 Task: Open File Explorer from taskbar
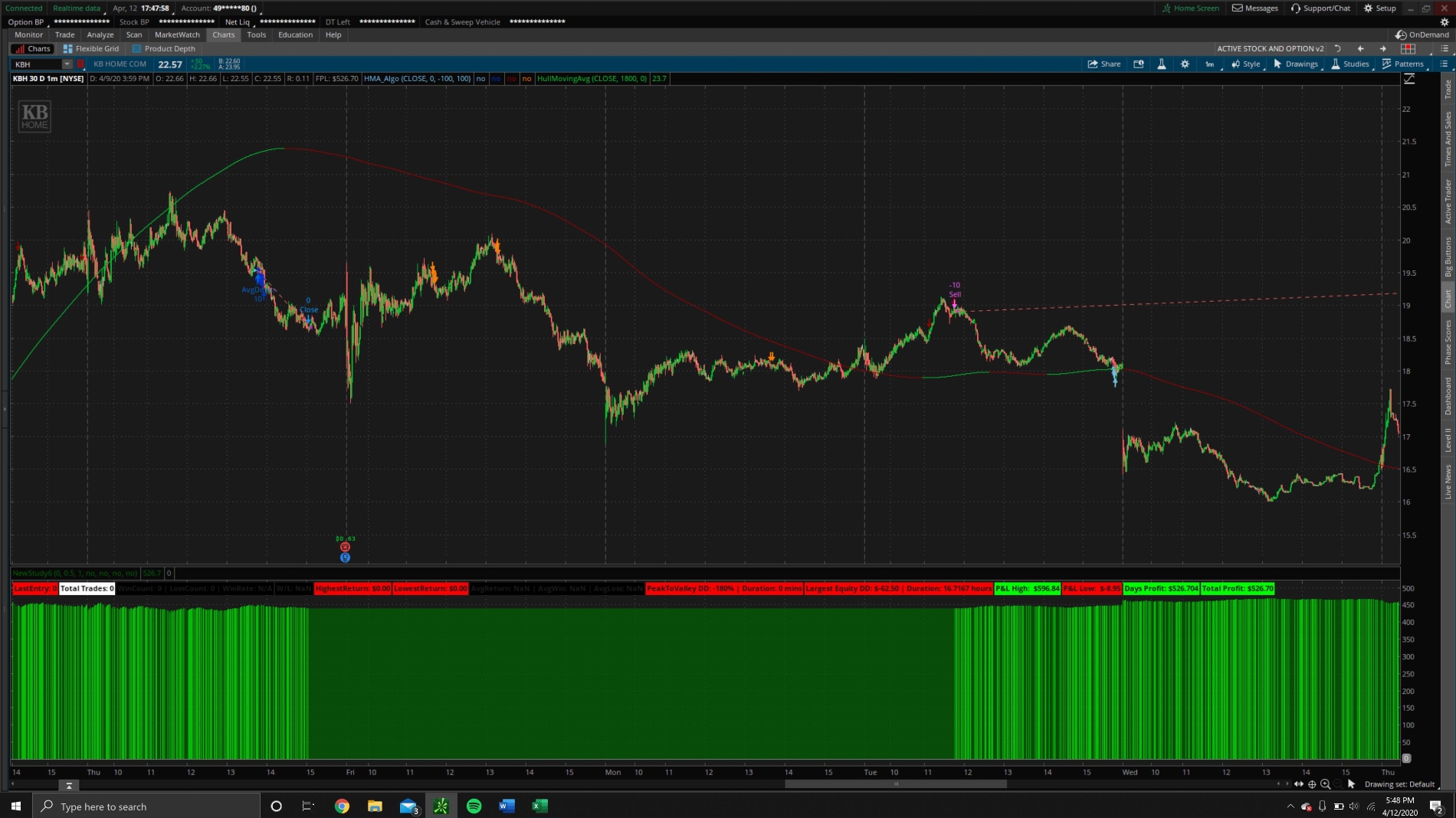[375, 806]
